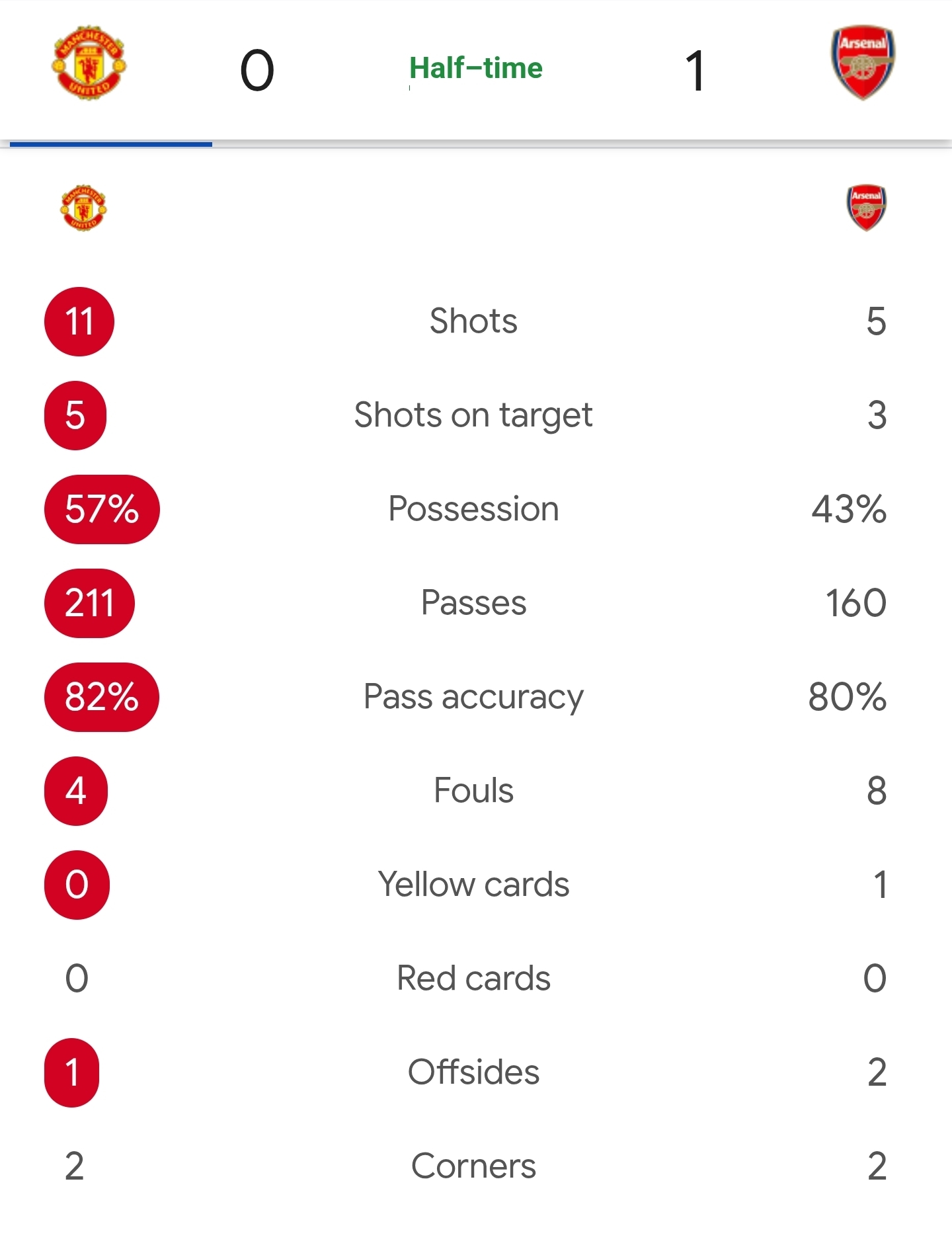Select the red 82% pass accuracy badge
This screenshot has height=1253, width=952.
point(102,697)
